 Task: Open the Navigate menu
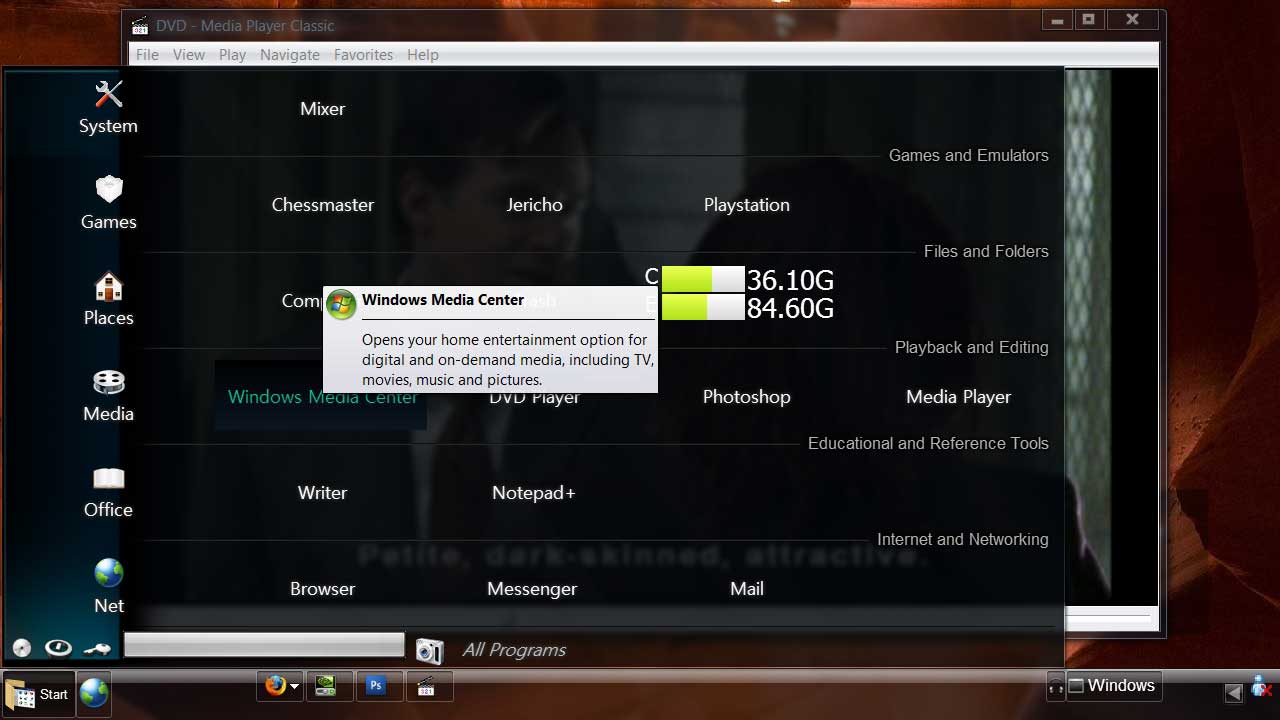(290, 55)
